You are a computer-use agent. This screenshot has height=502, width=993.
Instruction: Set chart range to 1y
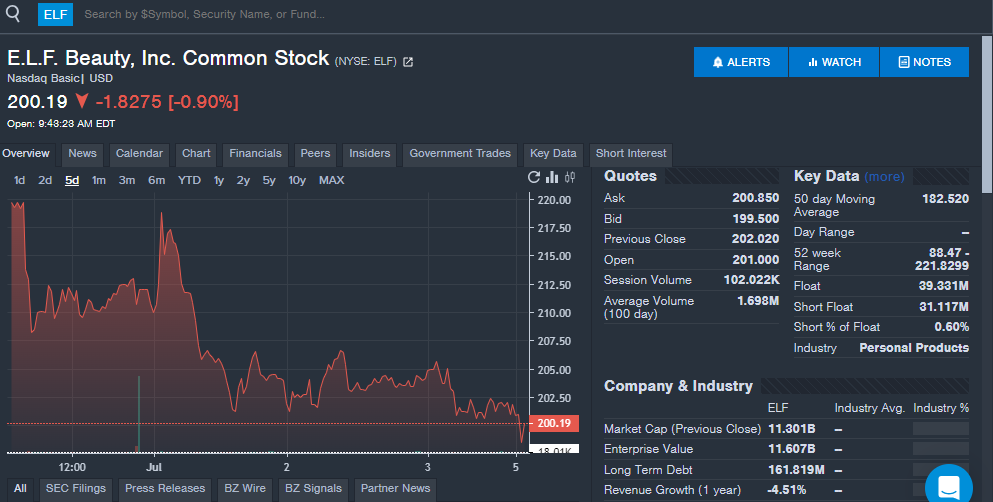(219, 180)
